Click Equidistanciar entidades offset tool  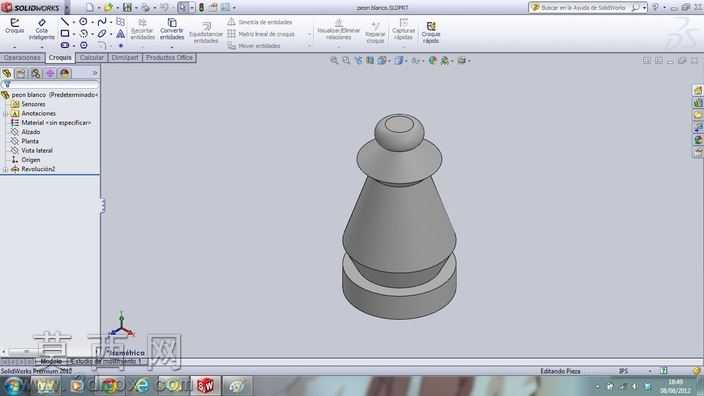point(206,32)
